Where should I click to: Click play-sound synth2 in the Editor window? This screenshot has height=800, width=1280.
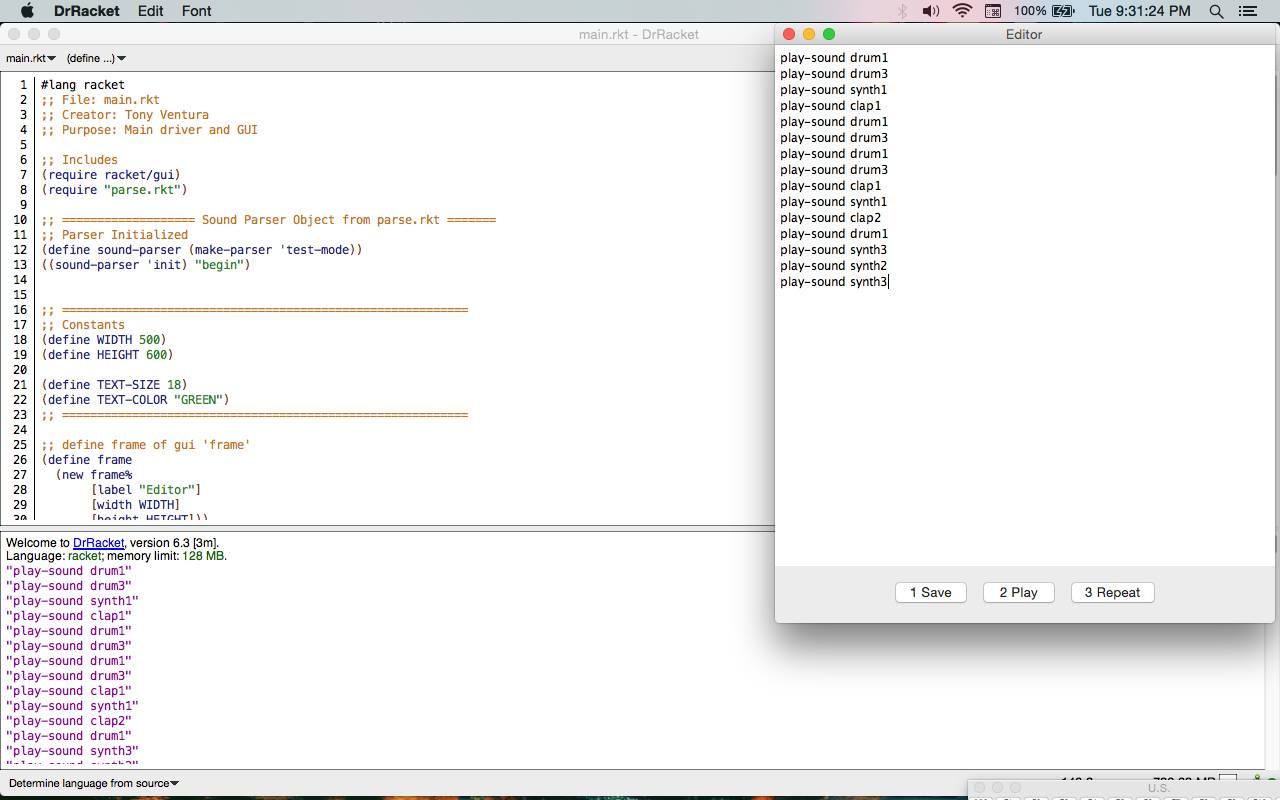[833, 266]
